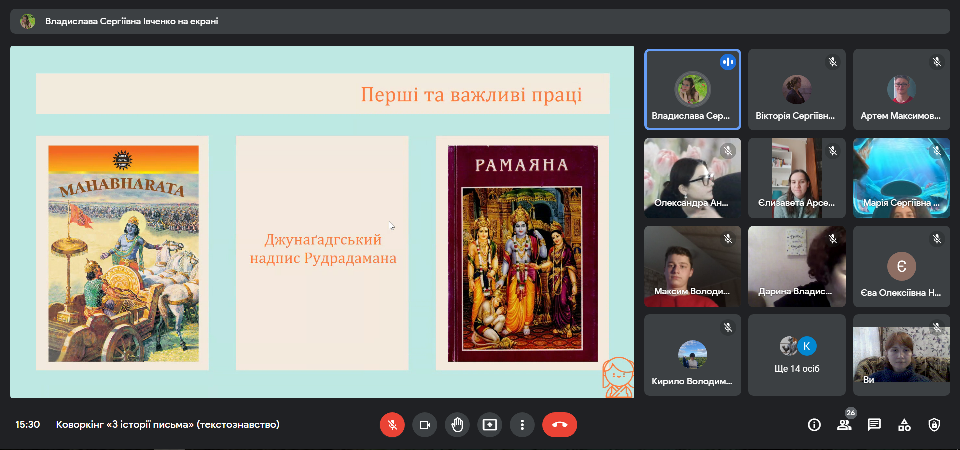The width and height of the screenshot is (960, 450).
Task: Raise your hand in the meeting
Action: [457, 424]
